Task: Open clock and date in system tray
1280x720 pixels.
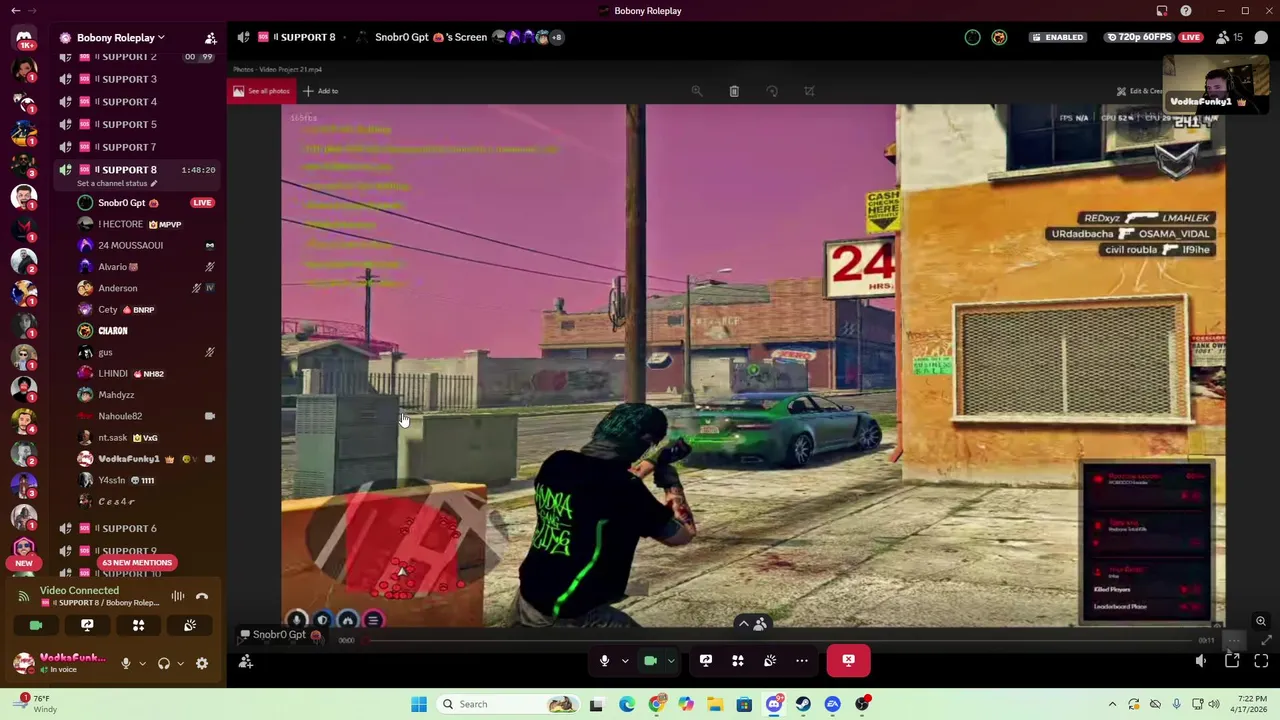Action: tap(1251, 704)
